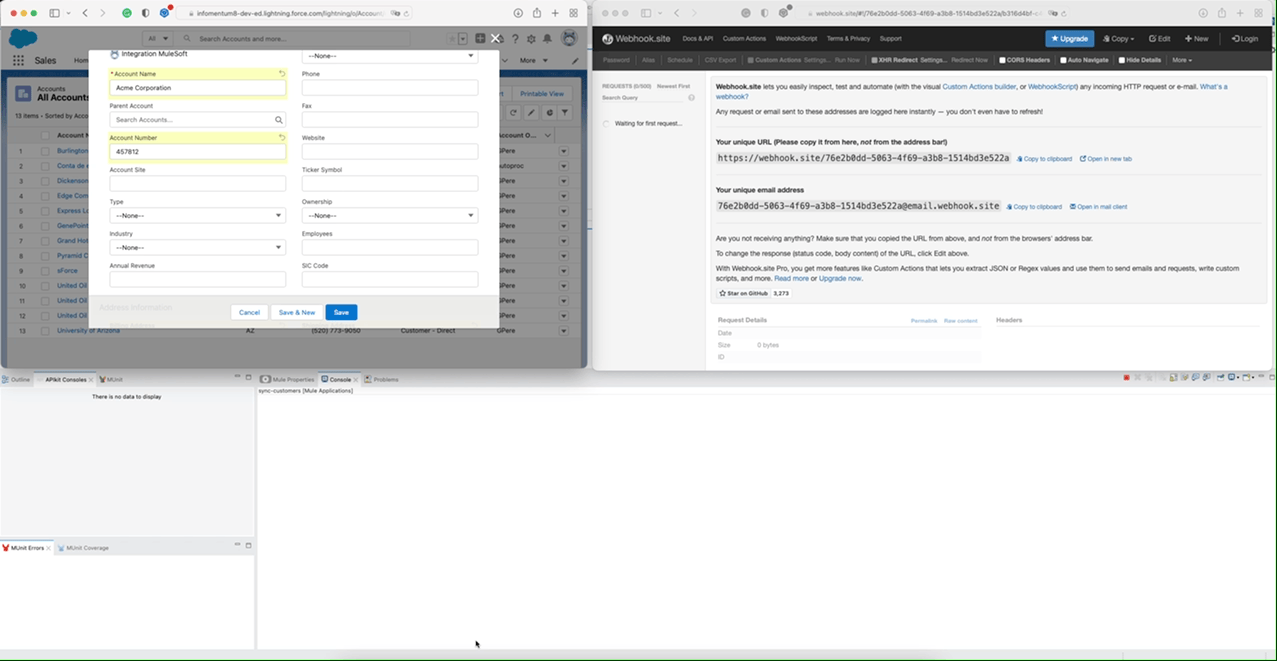The width and height of the screenshot is (1277, 661).
Task: Click the Accounts list filter funnel icon
Action: click(x=565, y=113)
